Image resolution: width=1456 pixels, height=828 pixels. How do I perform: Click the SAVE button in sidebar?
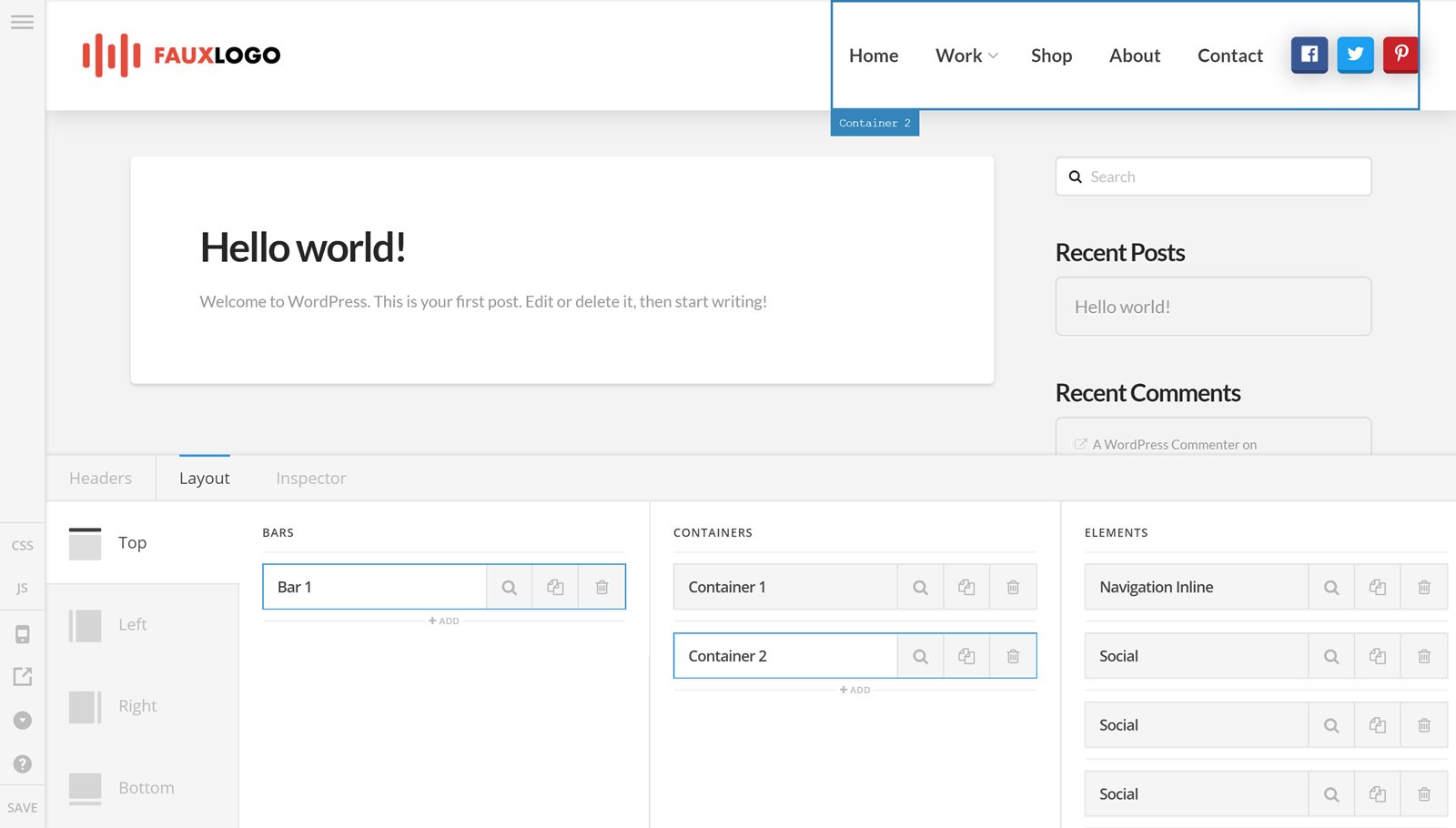pyautogui.click(x=23, y=808)
